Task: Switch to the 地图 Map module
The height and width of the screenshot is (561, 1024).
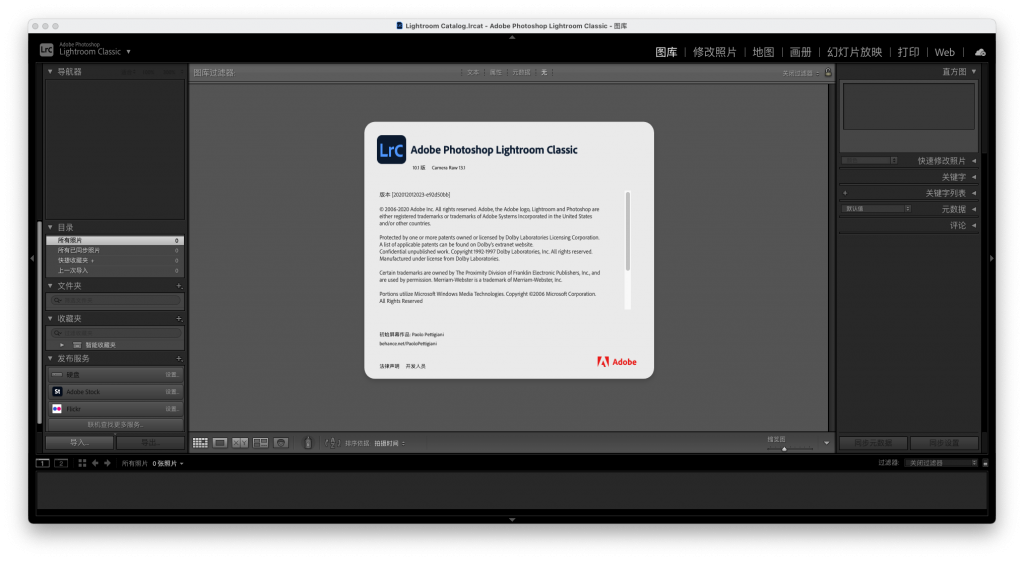Action: click(x=763, y=52)
